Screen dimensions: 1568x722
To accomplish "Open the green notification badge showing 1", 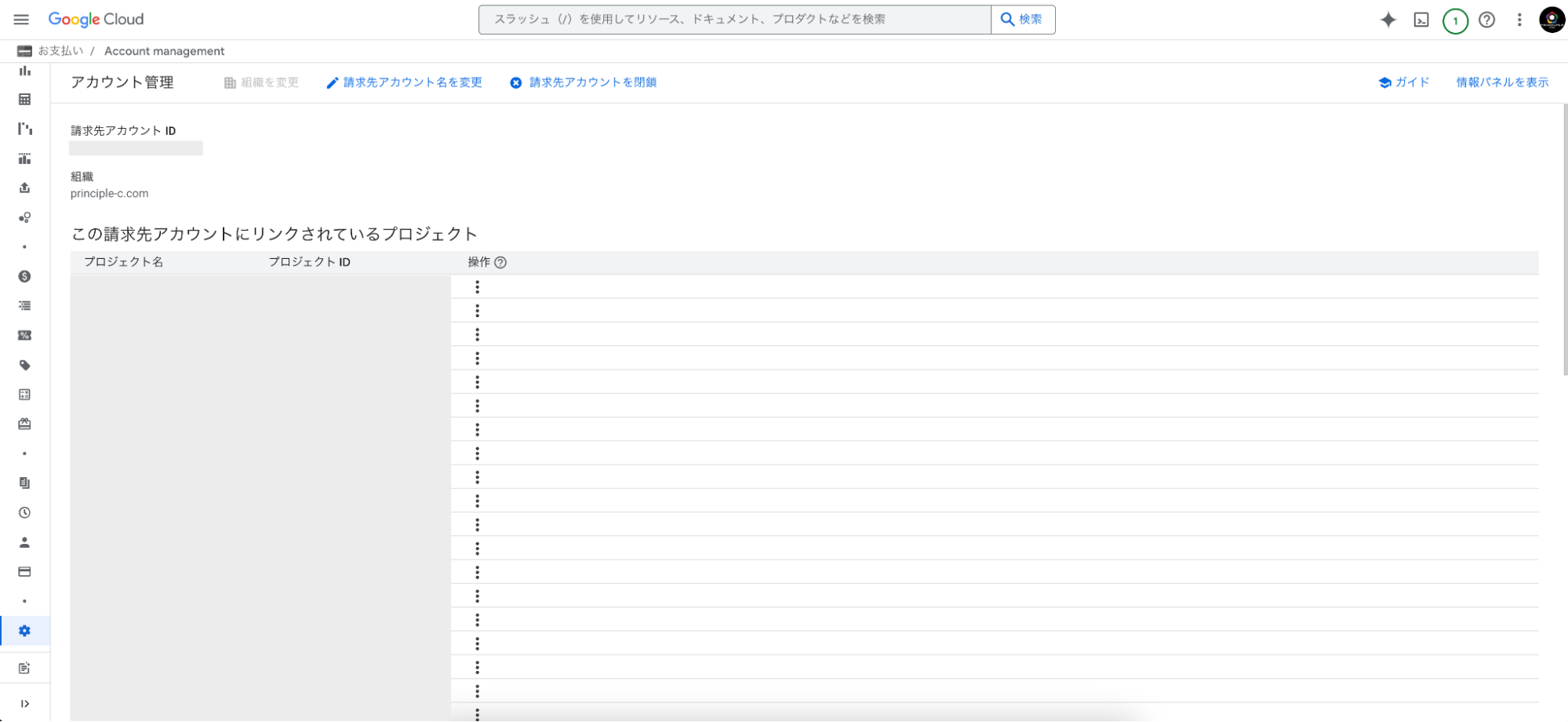I will 1455,20.
